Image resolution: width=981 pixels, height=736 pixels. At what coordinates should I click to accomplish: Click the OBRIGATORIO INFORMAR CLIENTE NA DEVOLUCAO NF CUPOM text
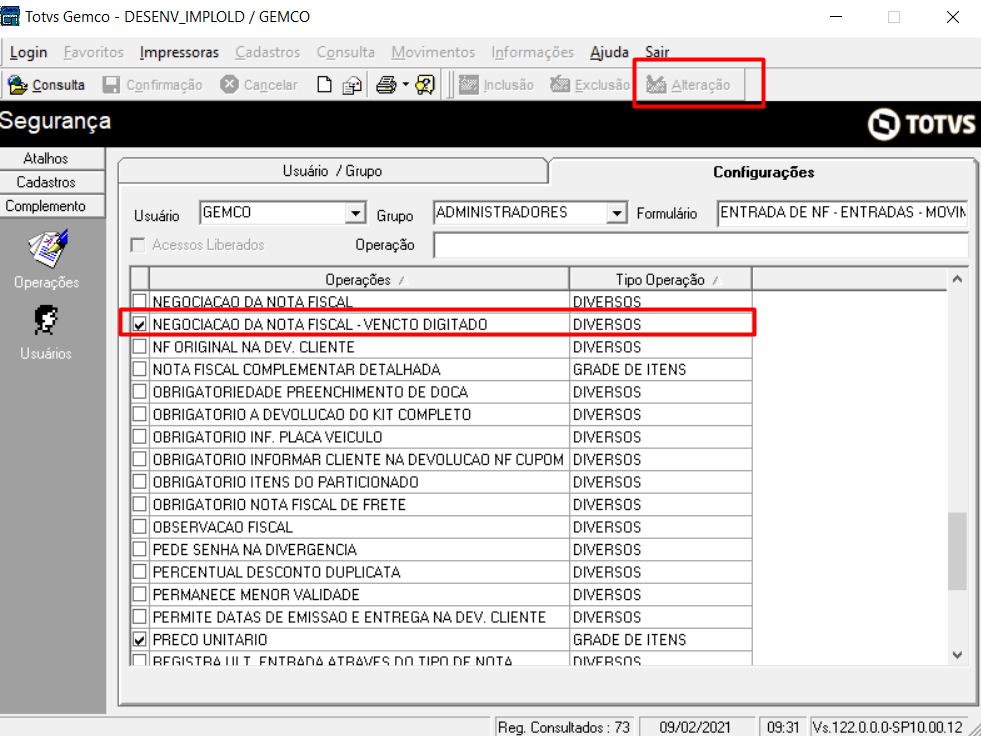click(358, 459)
